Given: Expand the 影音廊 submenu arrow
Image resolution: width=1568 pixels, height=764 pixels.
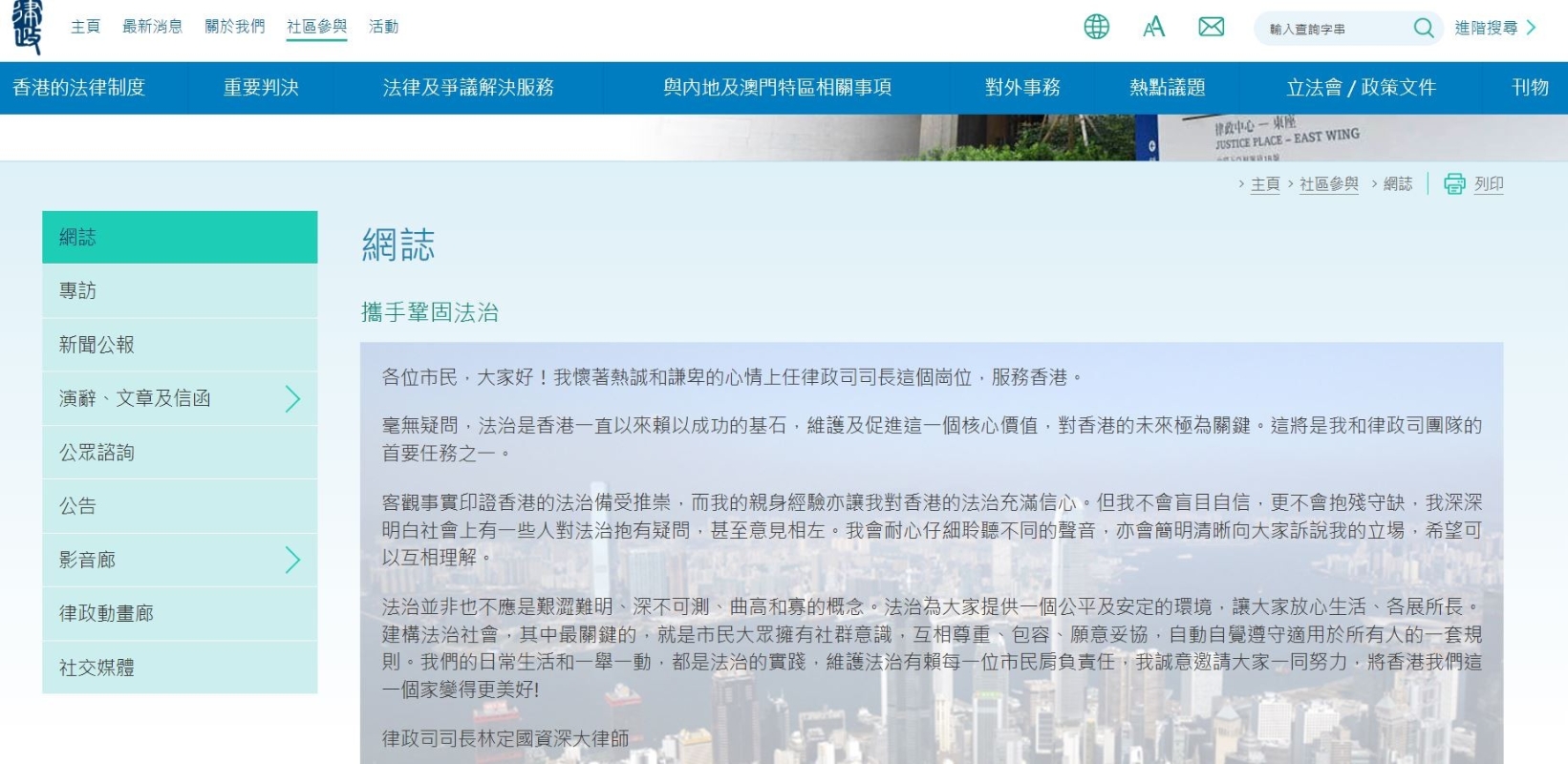Looking at the screenshot, I should click(x=292, y=560).
